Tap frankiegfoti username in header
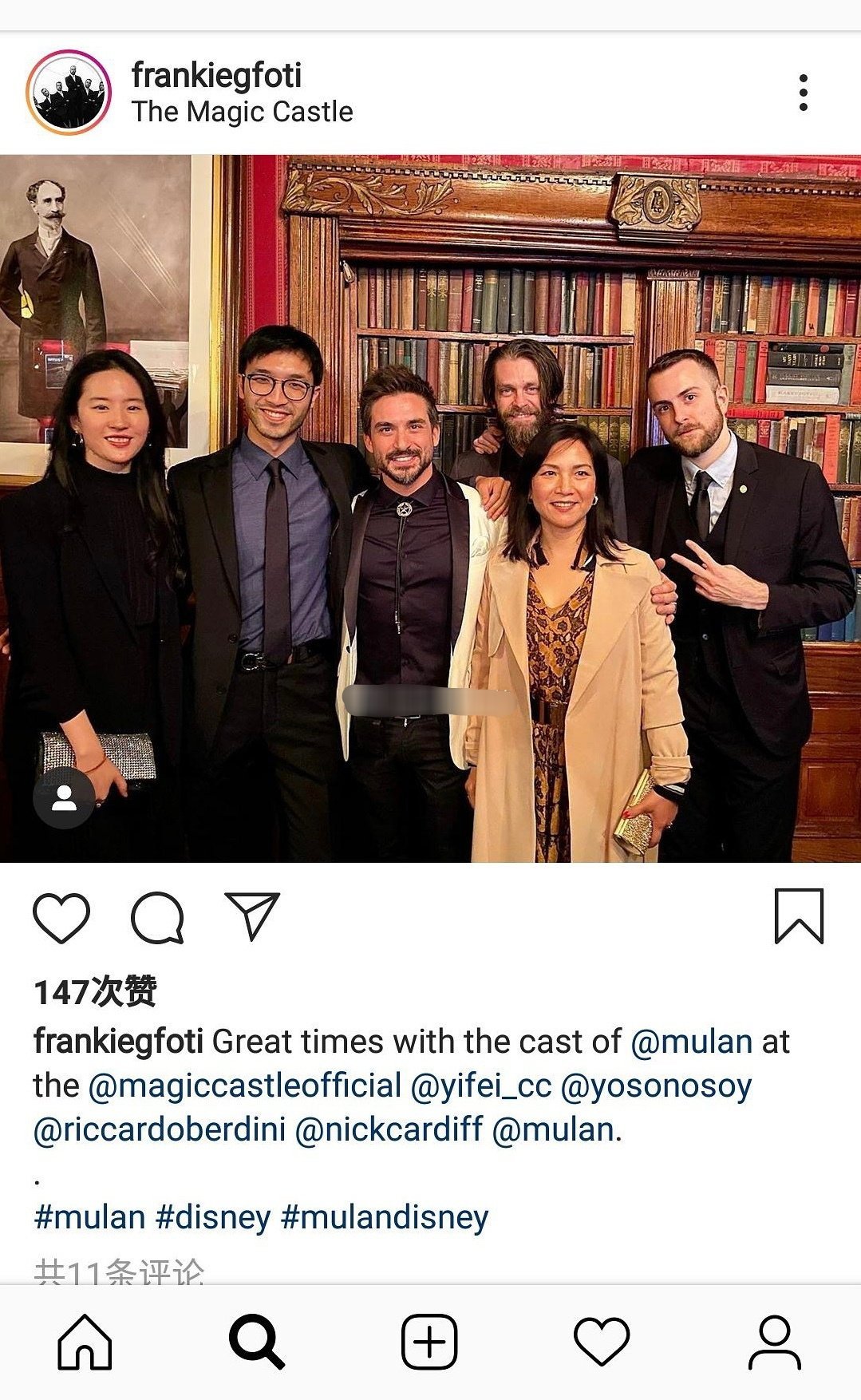The image size is (861, 1400). [216, 76]
